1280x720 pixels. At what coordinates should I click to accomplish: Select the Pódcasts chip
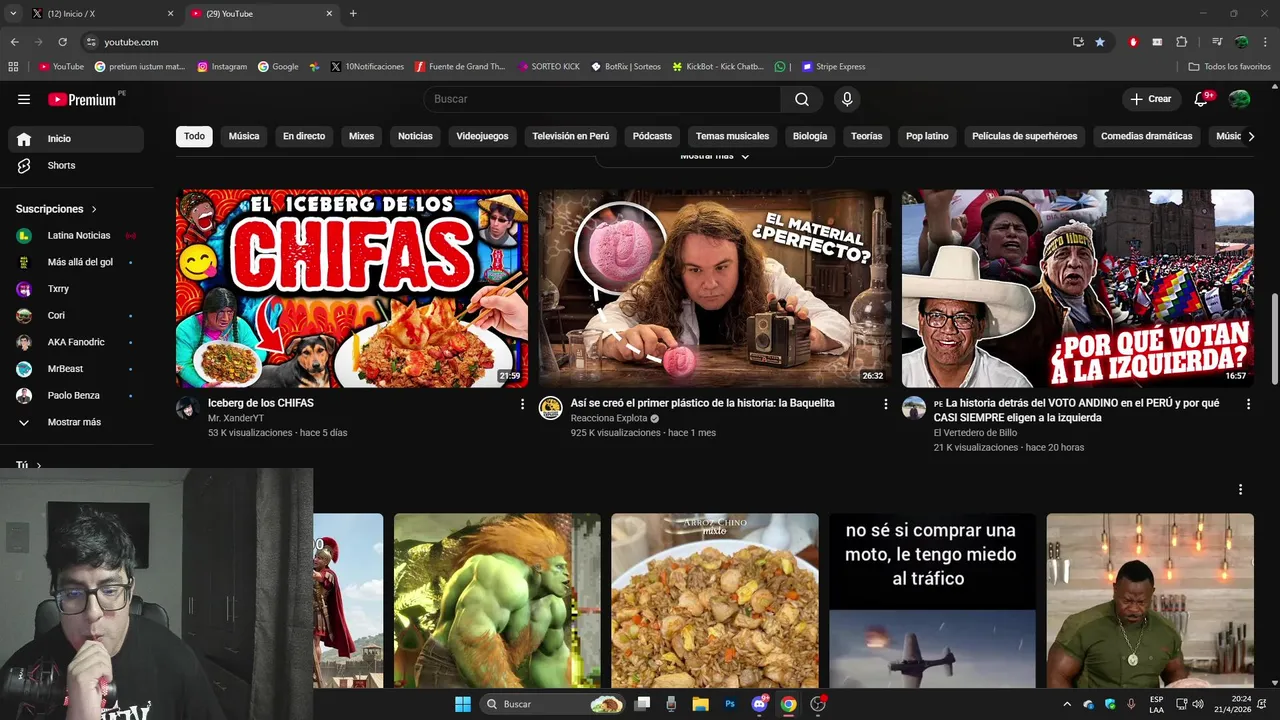(x=652, y=136)
